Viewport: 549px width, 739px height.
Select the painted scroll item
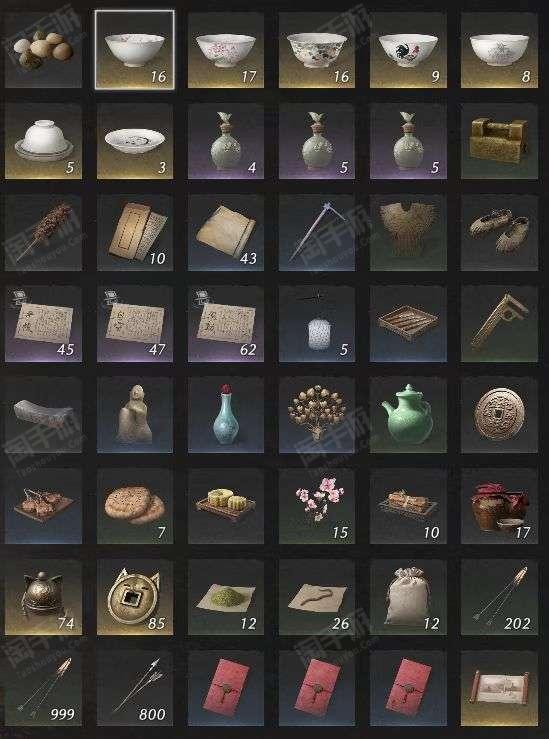[x=500, y=688]
